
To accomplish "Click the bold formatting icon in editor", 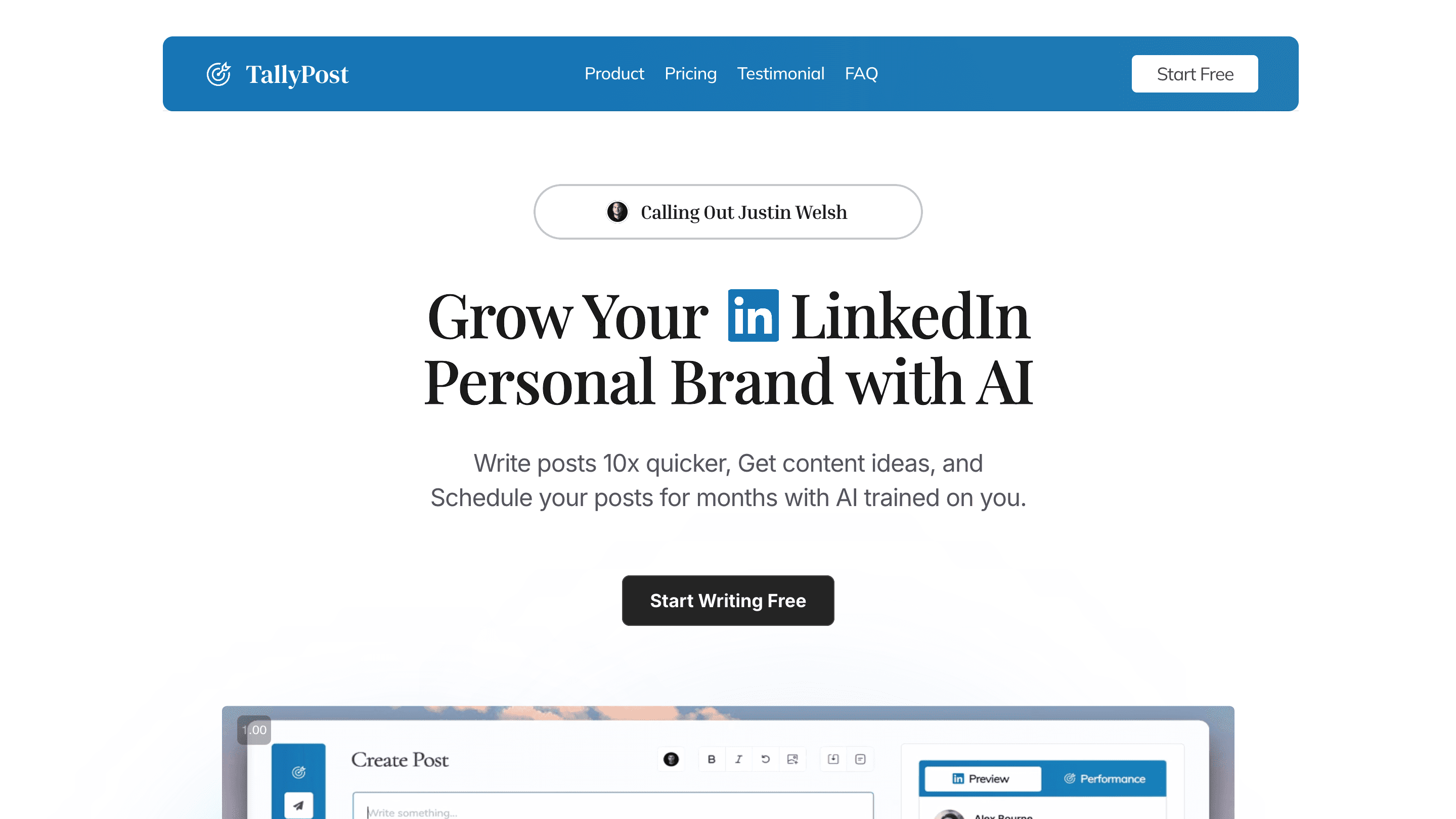I will [x=710, y=760].
